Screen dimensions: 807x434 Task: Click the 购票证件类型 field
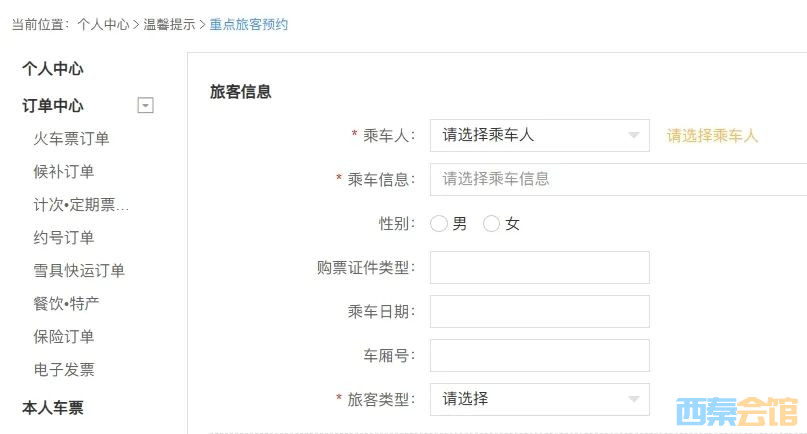539,267
